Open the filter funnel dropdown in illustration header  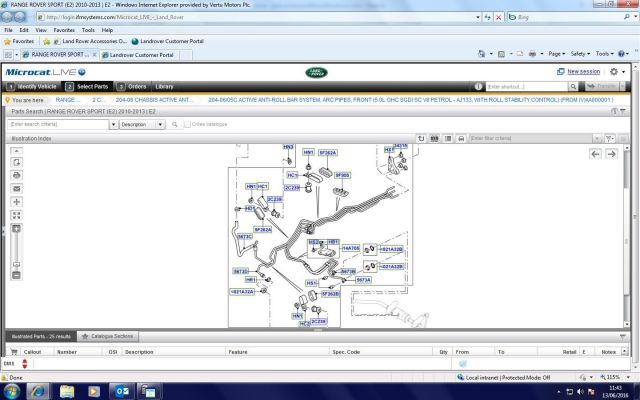609,139
